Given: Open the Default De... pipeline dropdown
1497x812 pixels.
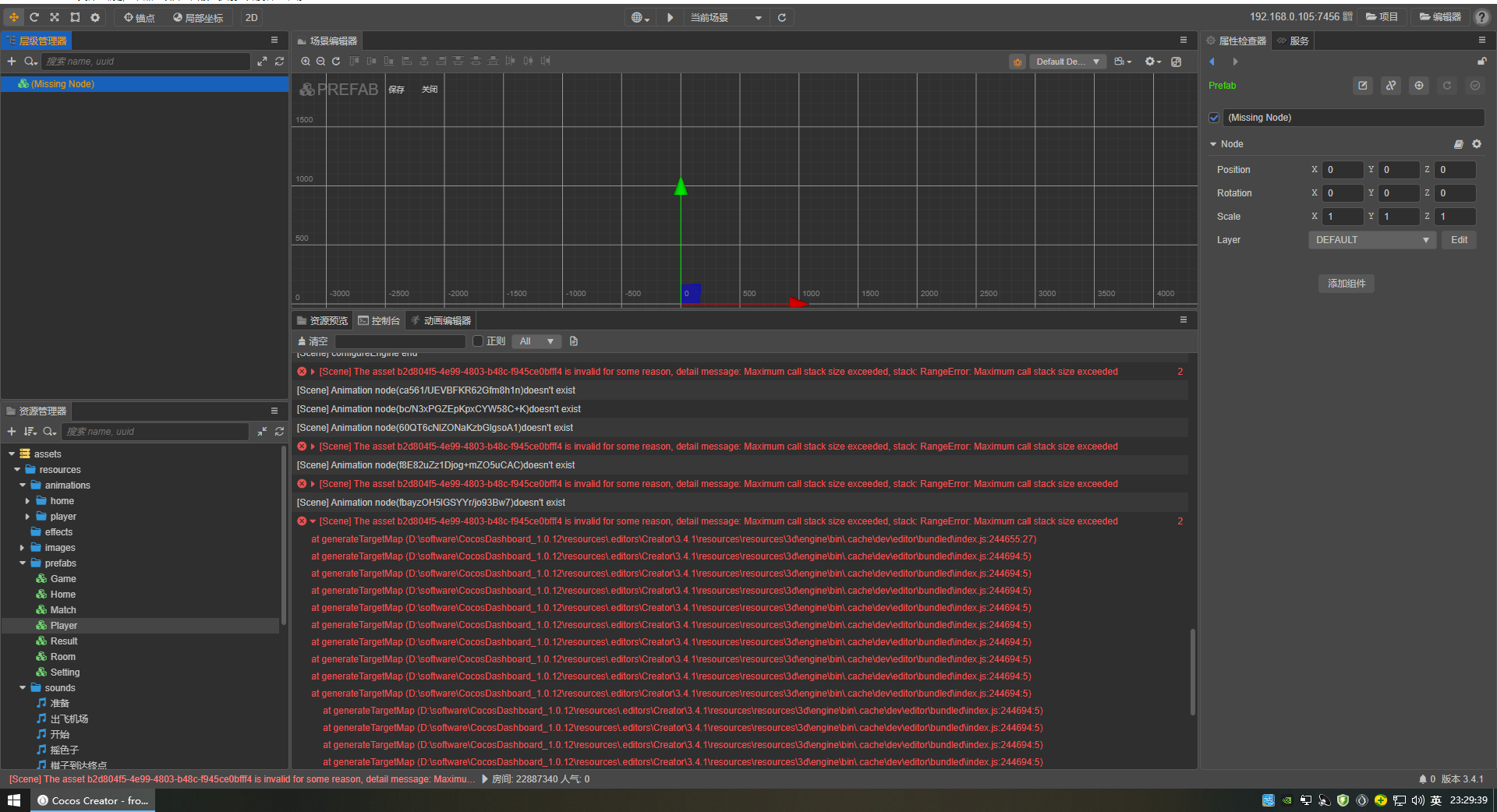Looking at the screenshot, I should pyautogui.click(x=1067, y=62).
